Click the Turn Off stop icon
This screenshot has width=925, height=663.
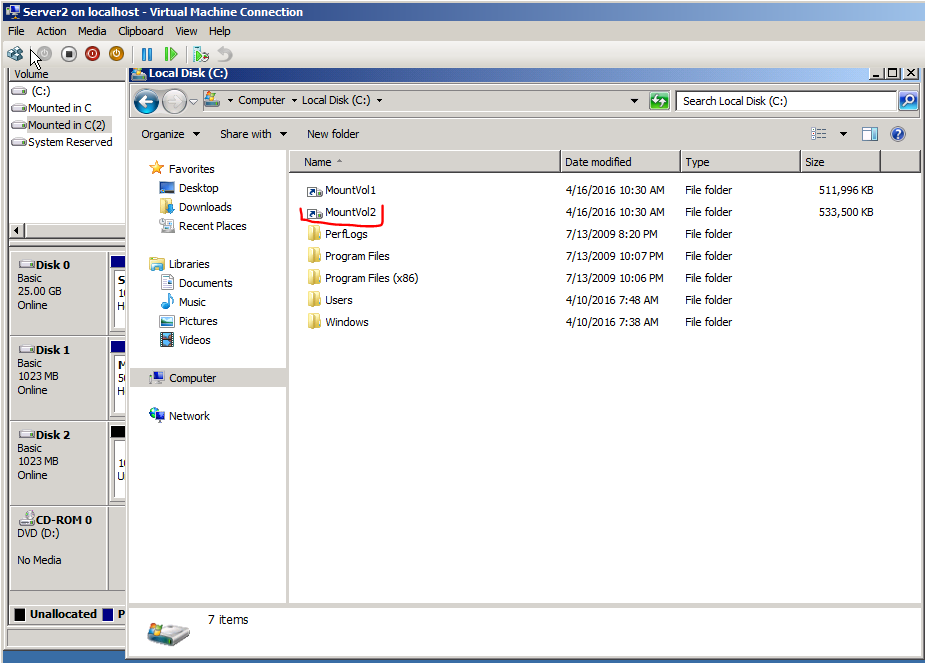[68, 54]
